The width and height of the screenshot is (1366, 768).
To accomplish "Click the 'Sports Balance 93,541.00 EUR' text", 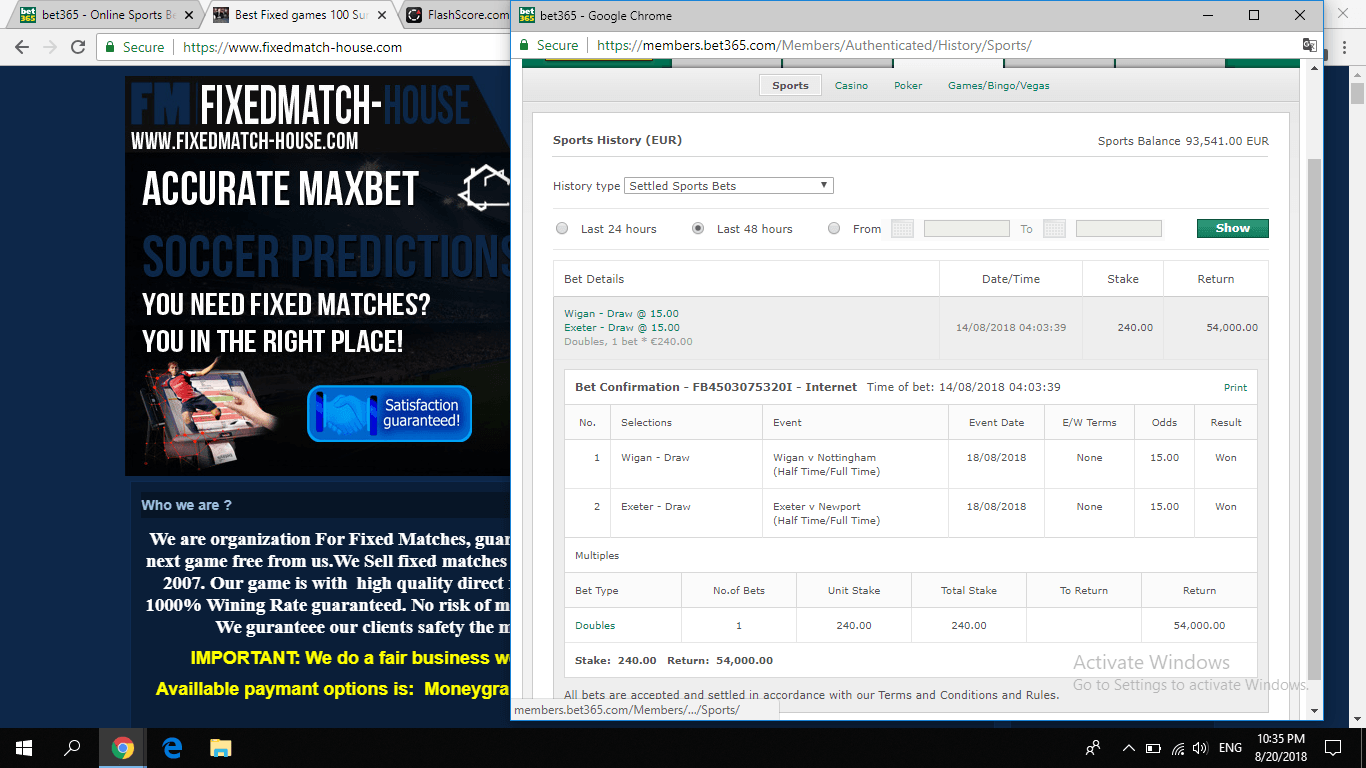I will point(1183,141).
